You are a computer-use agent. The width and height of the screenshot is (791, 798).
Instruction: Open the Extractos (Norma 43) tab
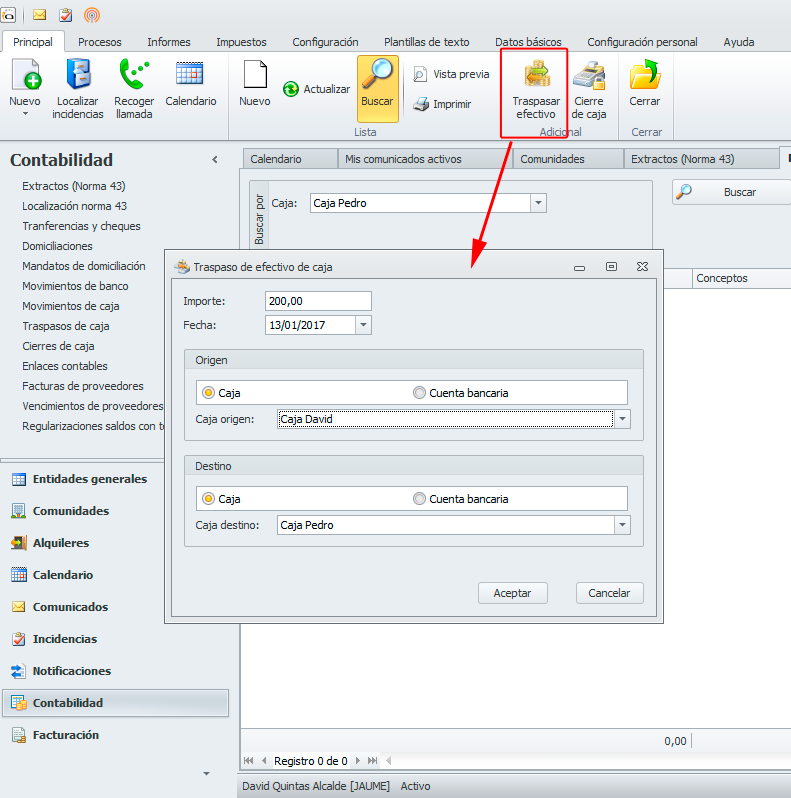click(682, 159)
